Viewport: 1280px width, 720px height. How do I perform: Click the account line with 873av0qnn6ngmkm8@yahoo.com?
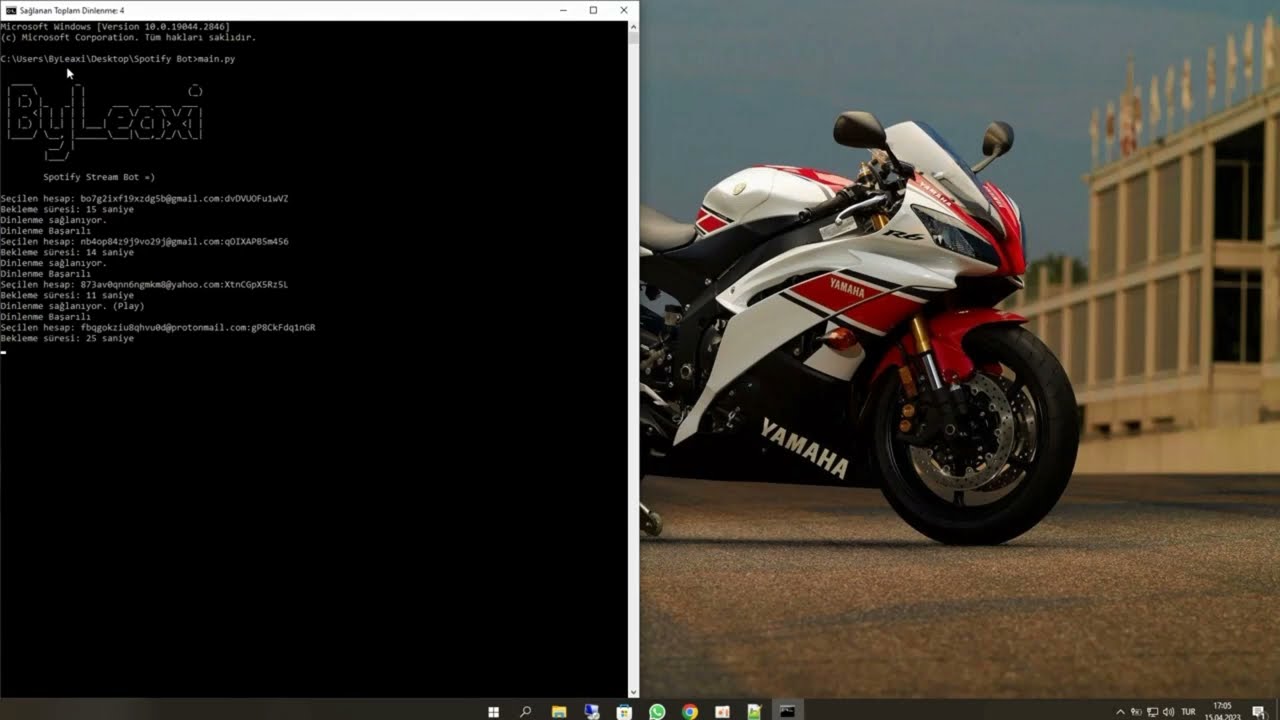coord(144,284)
